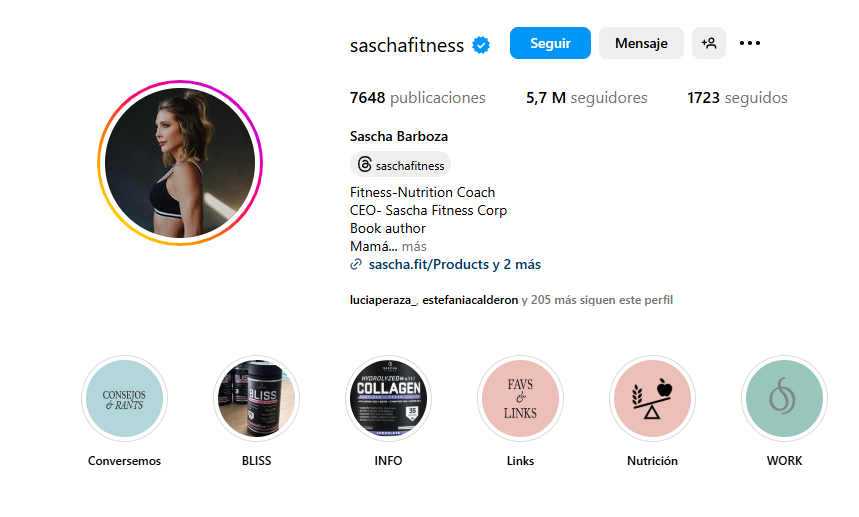The width and height of the screenshot is (859, 517).
Task: Open the Conversemos story highlight
Action: [124, 399]
